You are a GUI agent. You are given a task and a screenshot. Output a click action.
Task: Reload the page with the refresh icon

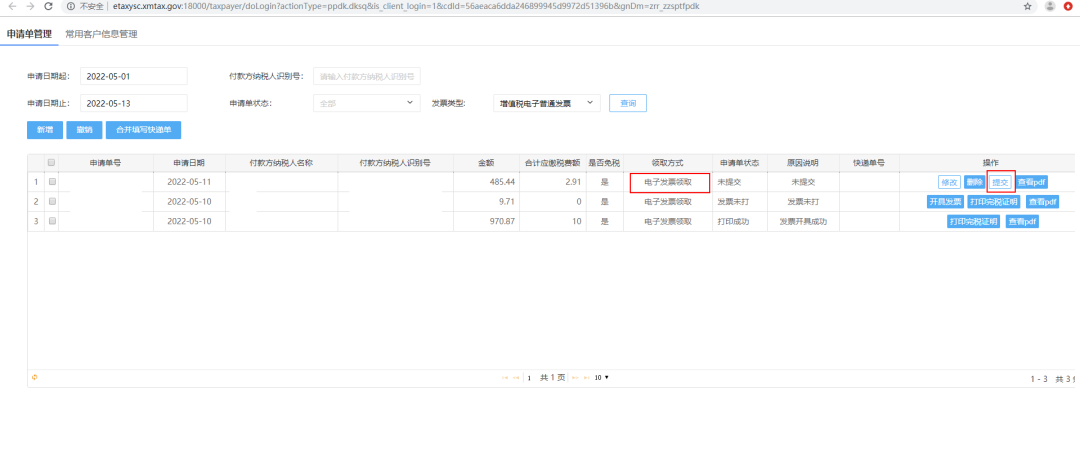[48, 6]
